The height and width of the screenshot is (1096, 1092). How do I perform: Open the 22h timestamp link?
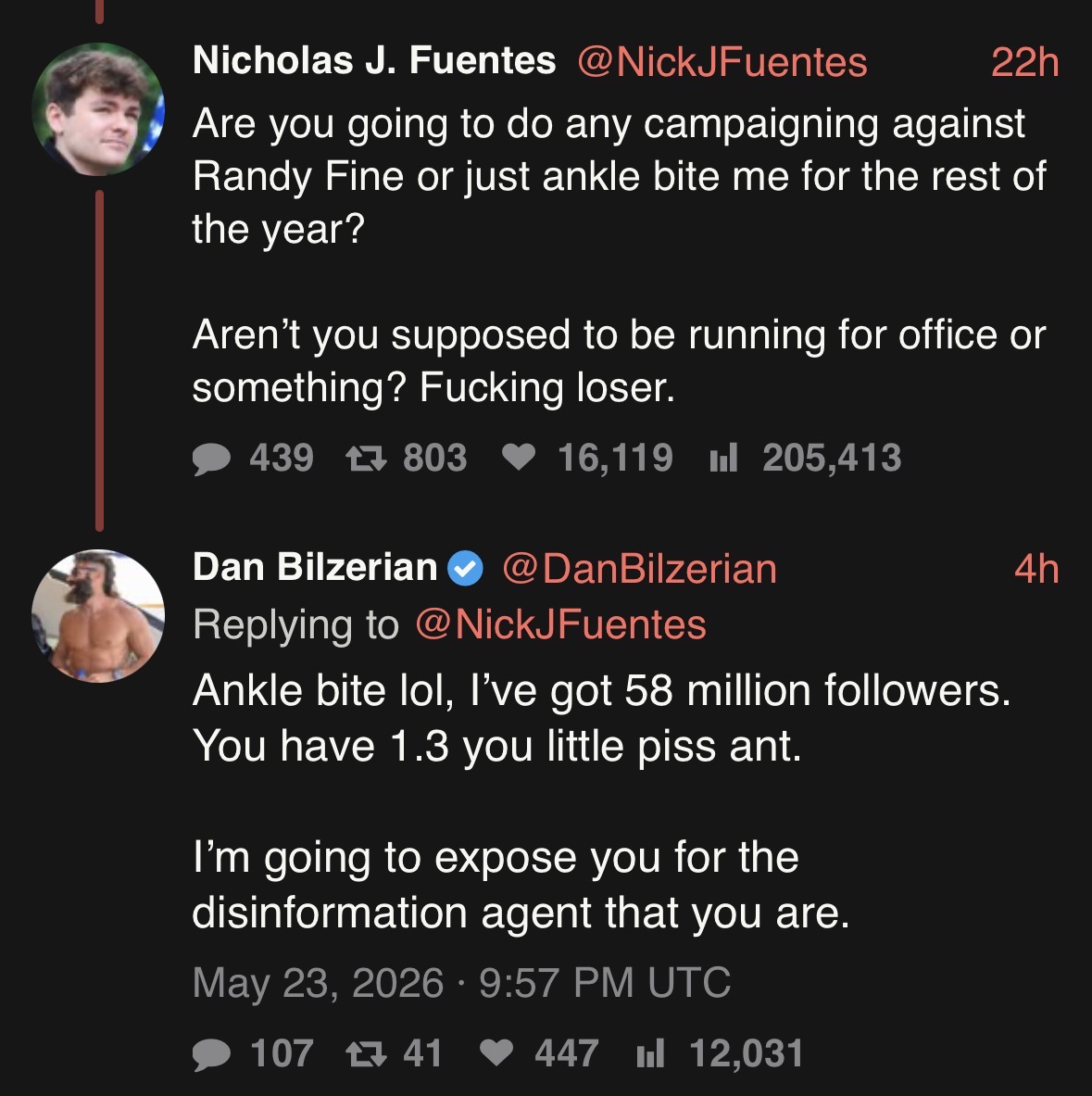click(1025, 61)
